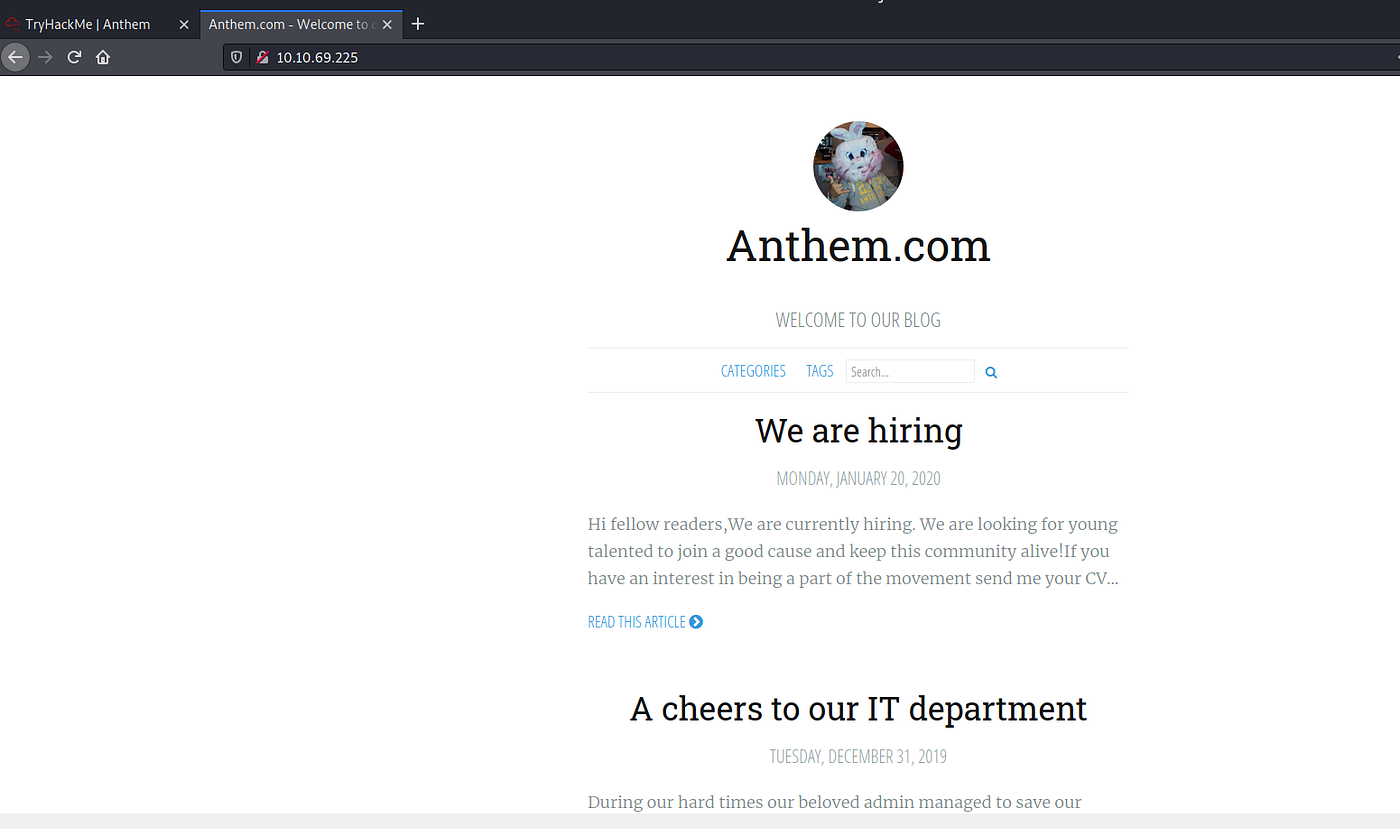Open a new tab with the plus button

click(x=418, y=24)
